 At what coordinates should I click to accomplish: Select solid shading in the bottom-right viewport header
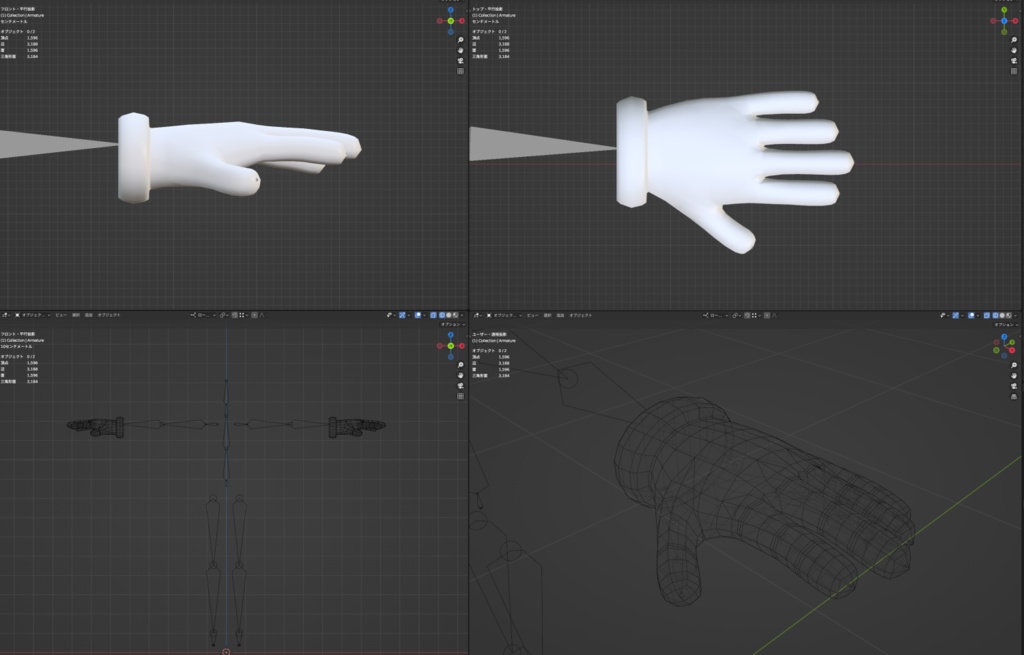(x=1002, y=315)
